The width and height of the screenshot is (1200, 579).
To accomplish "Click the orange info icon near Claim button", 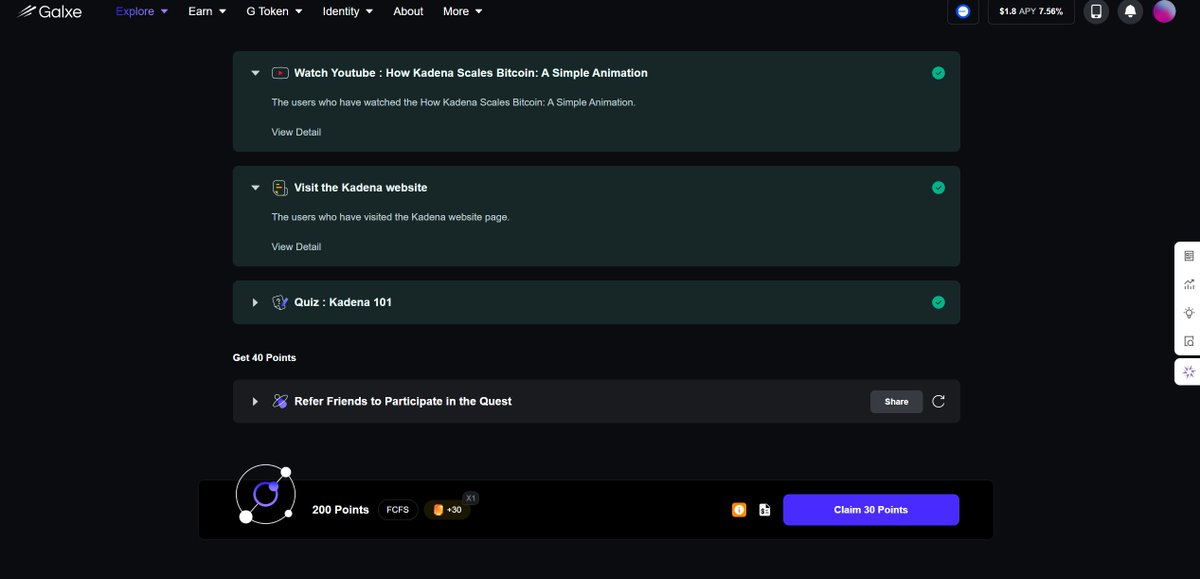I will (739, 509).
